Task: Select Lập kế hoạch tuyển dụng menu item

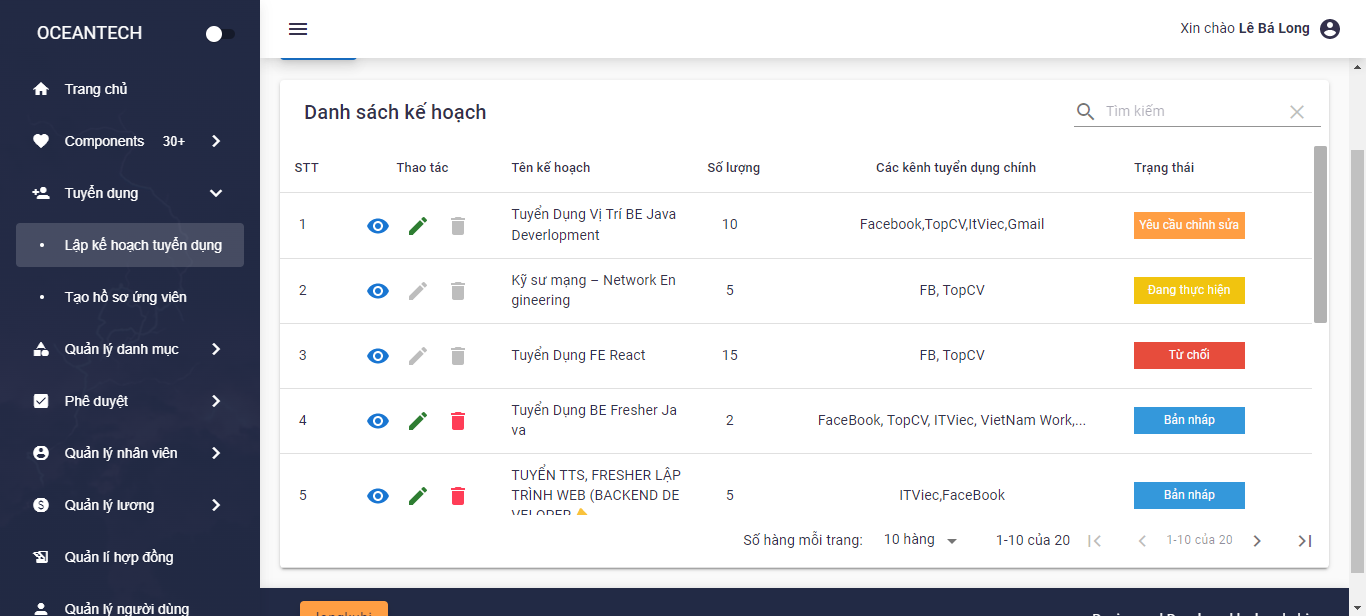Action: pos(130,245)
